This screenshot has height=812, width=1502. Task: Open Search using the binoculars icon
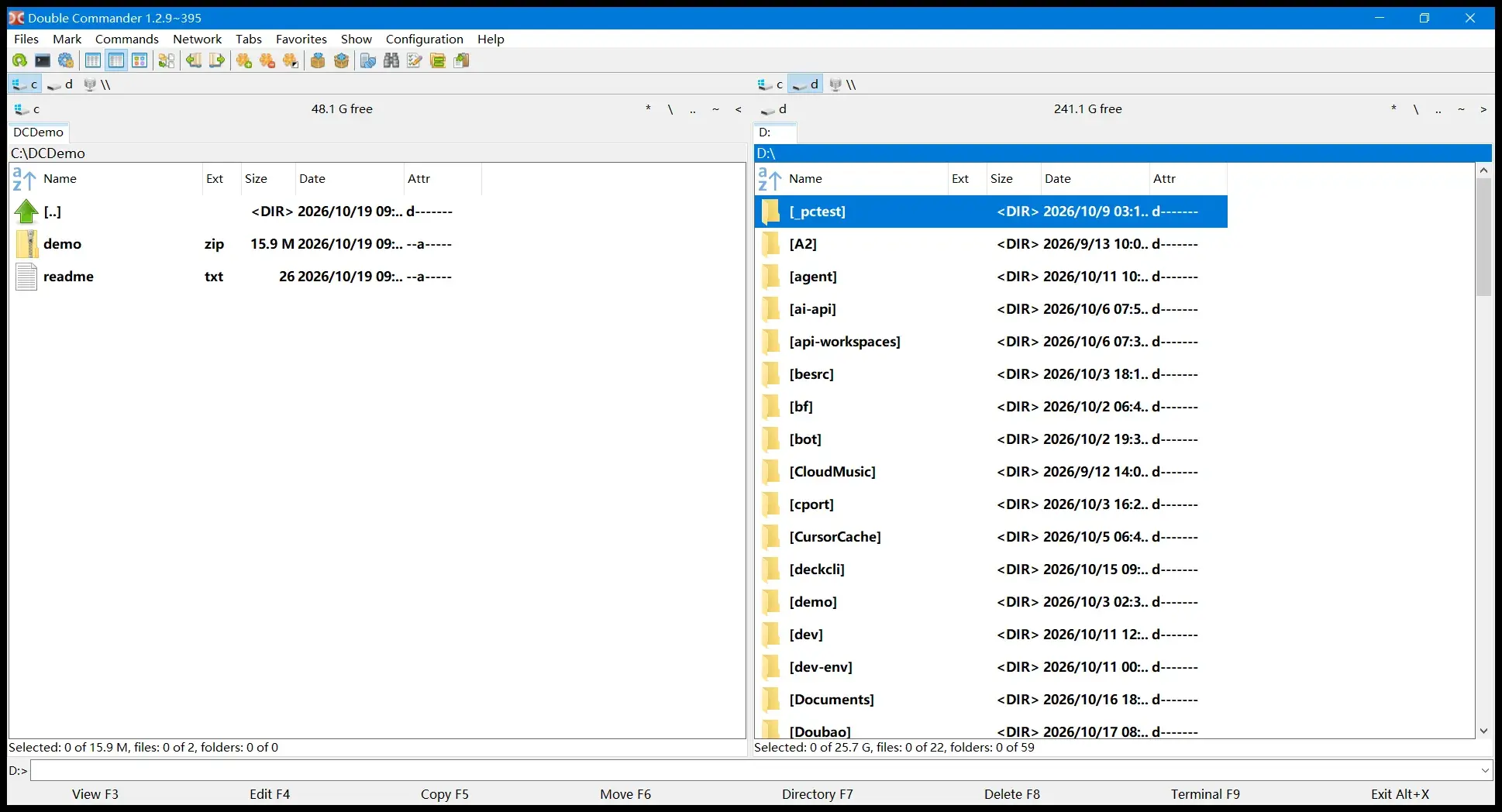pyautogui.click(x=391, y=60)
